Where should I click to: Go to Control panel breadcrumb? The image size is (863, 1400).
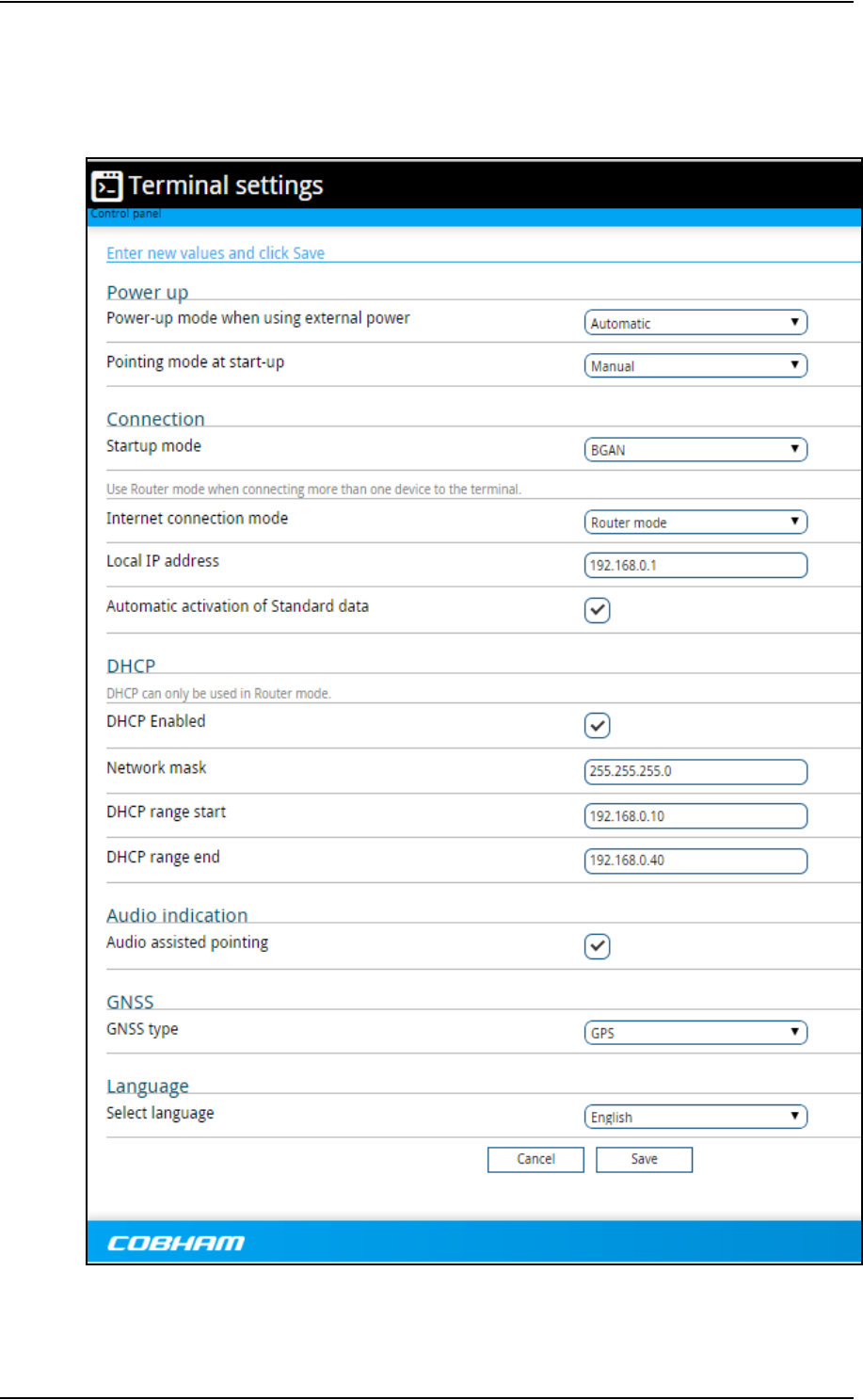[126, 214]
